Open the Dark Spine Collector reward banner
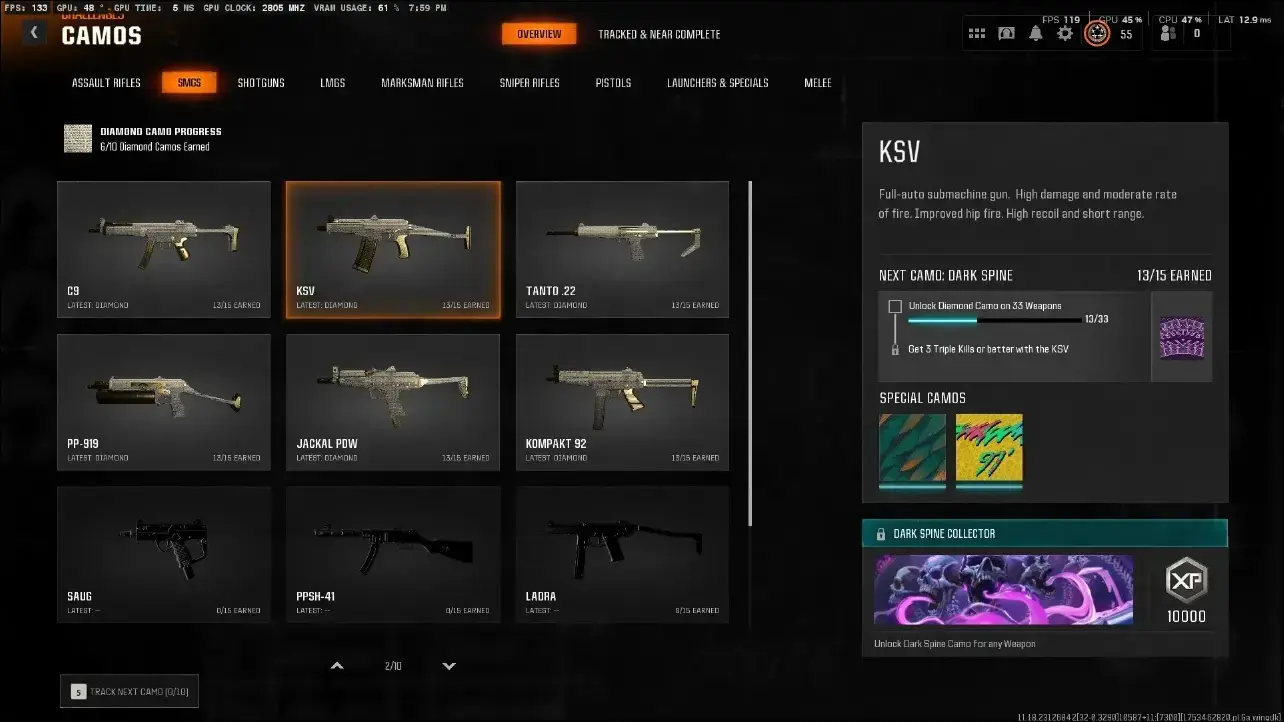The width and height of the screenshot is (1284, 722). coord(1045,588)
